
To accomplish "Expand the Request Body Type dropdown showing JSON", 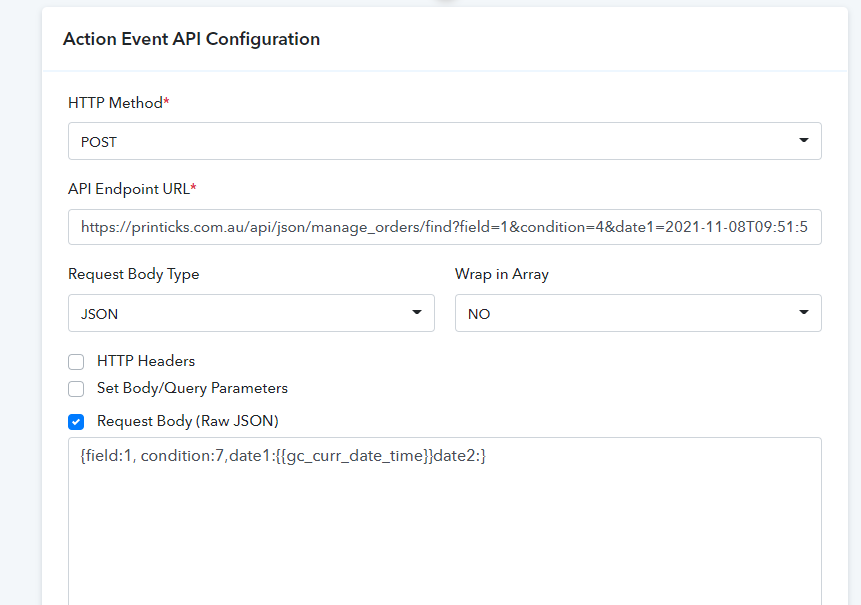I will pyautogui.click(x=250, y=313).
